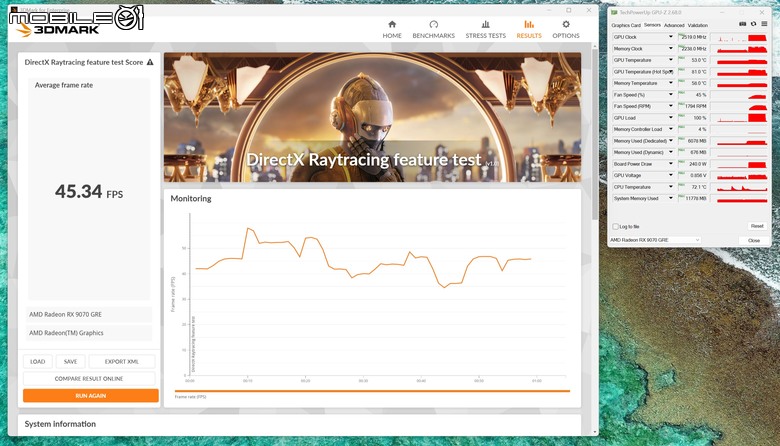Refresh GPU-Z sensors with the refresh icon
This screenshot has height=446, width=780.
point(754,24)
